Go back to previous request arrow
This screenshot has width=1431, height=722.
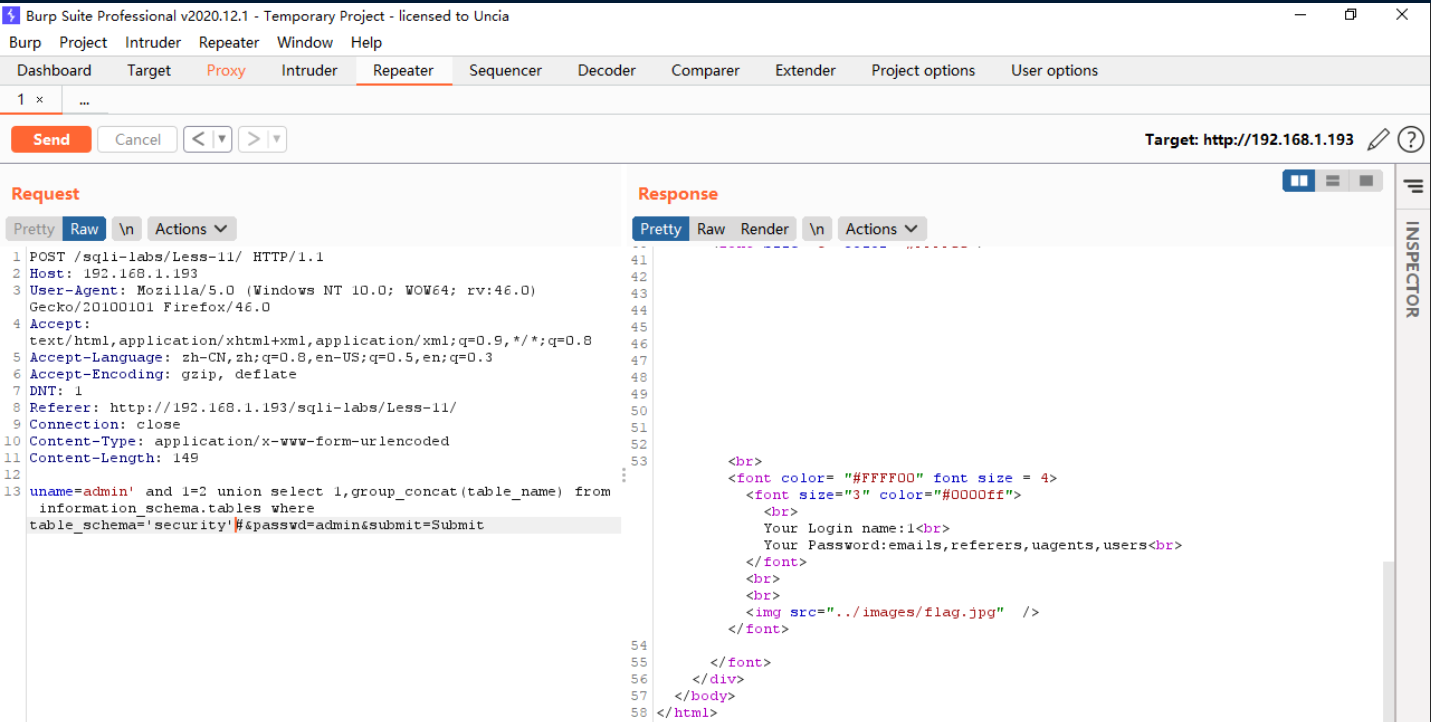pyautogui.click(x=198, y=139)
